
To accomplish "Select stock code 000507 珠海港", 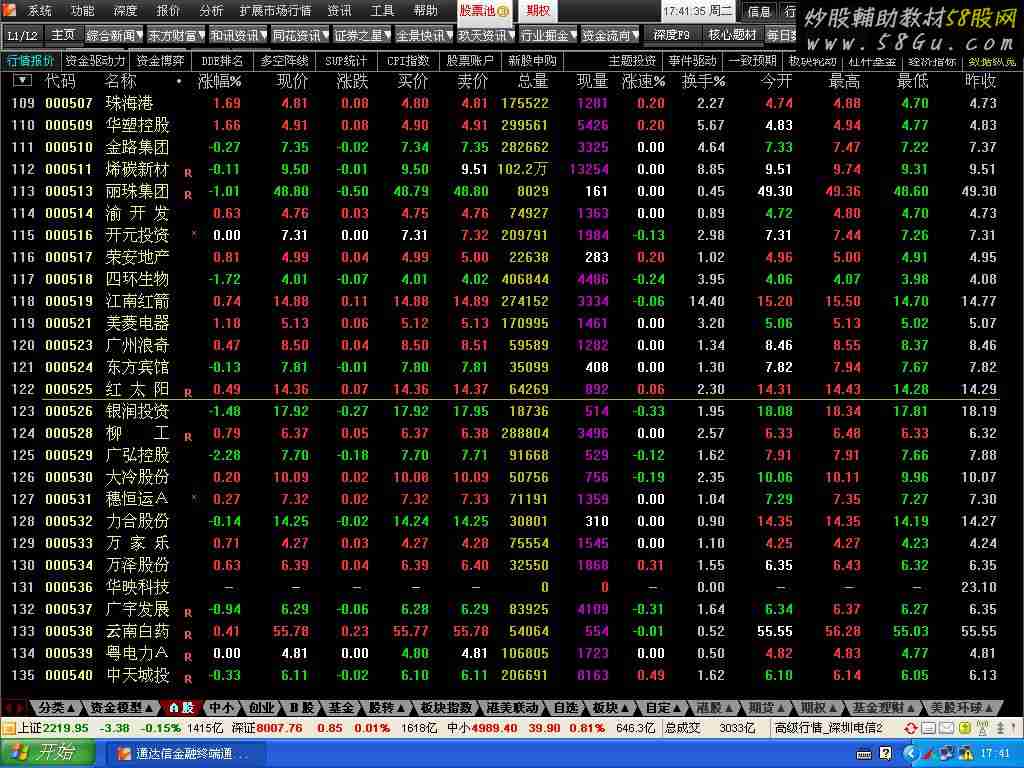I will tap(69, 103).
